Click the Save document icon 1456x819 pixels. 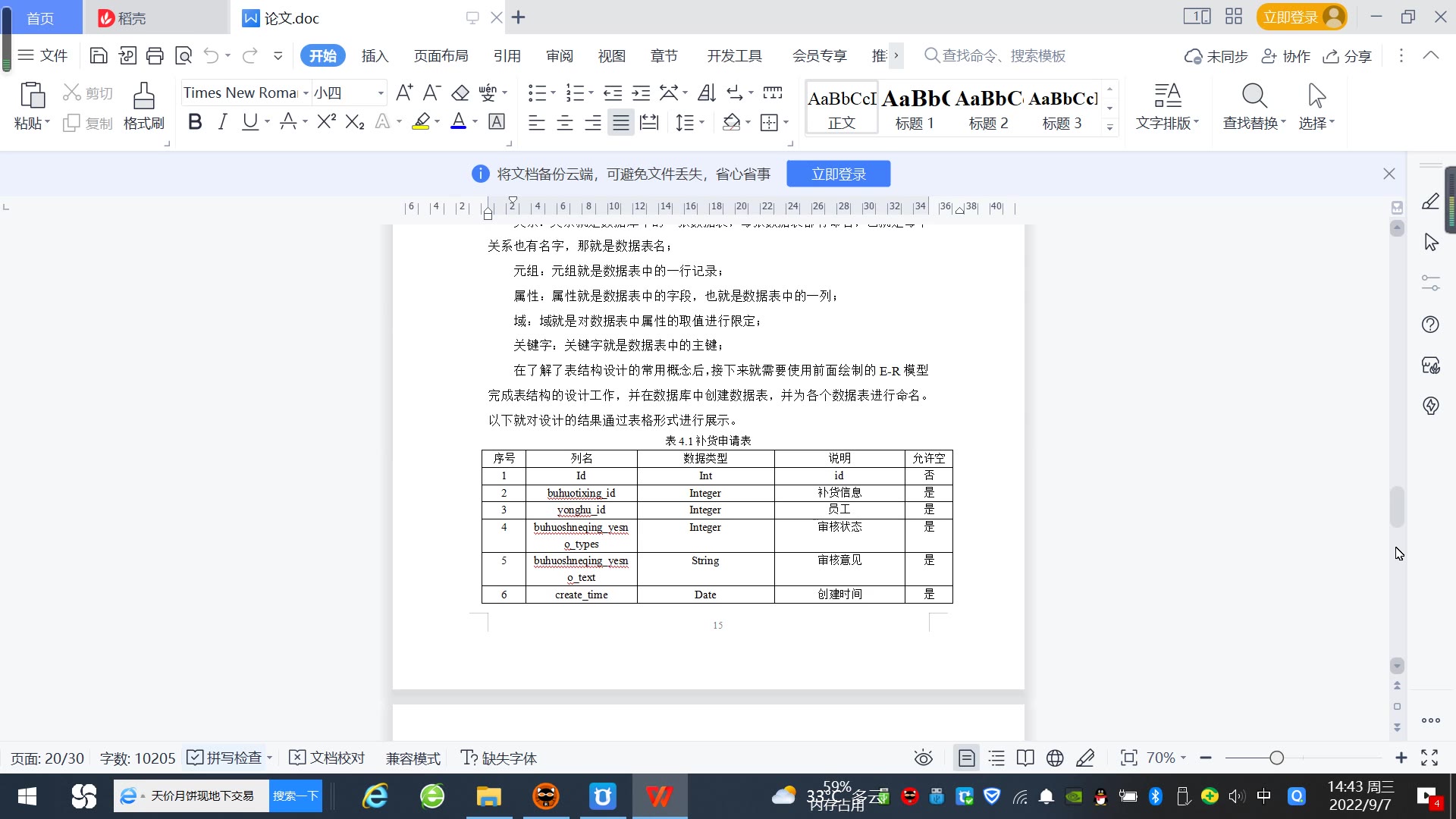pos(98,55)
